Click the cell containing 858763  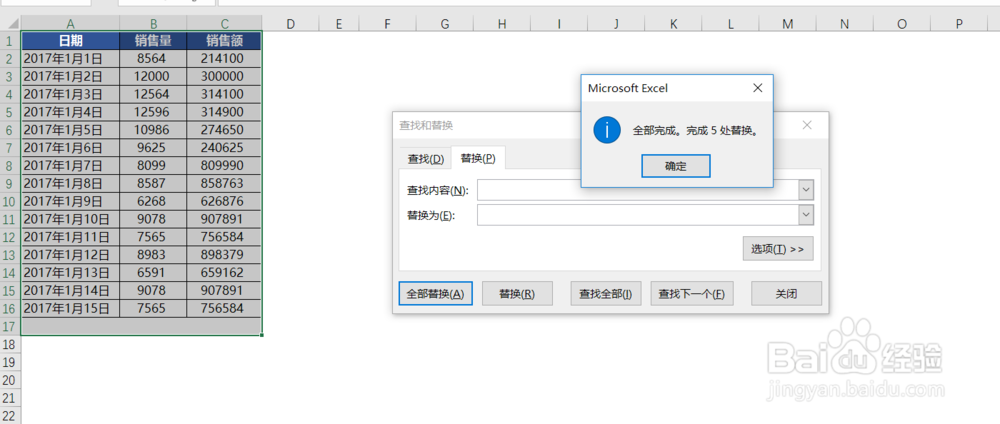pos(224,184)
